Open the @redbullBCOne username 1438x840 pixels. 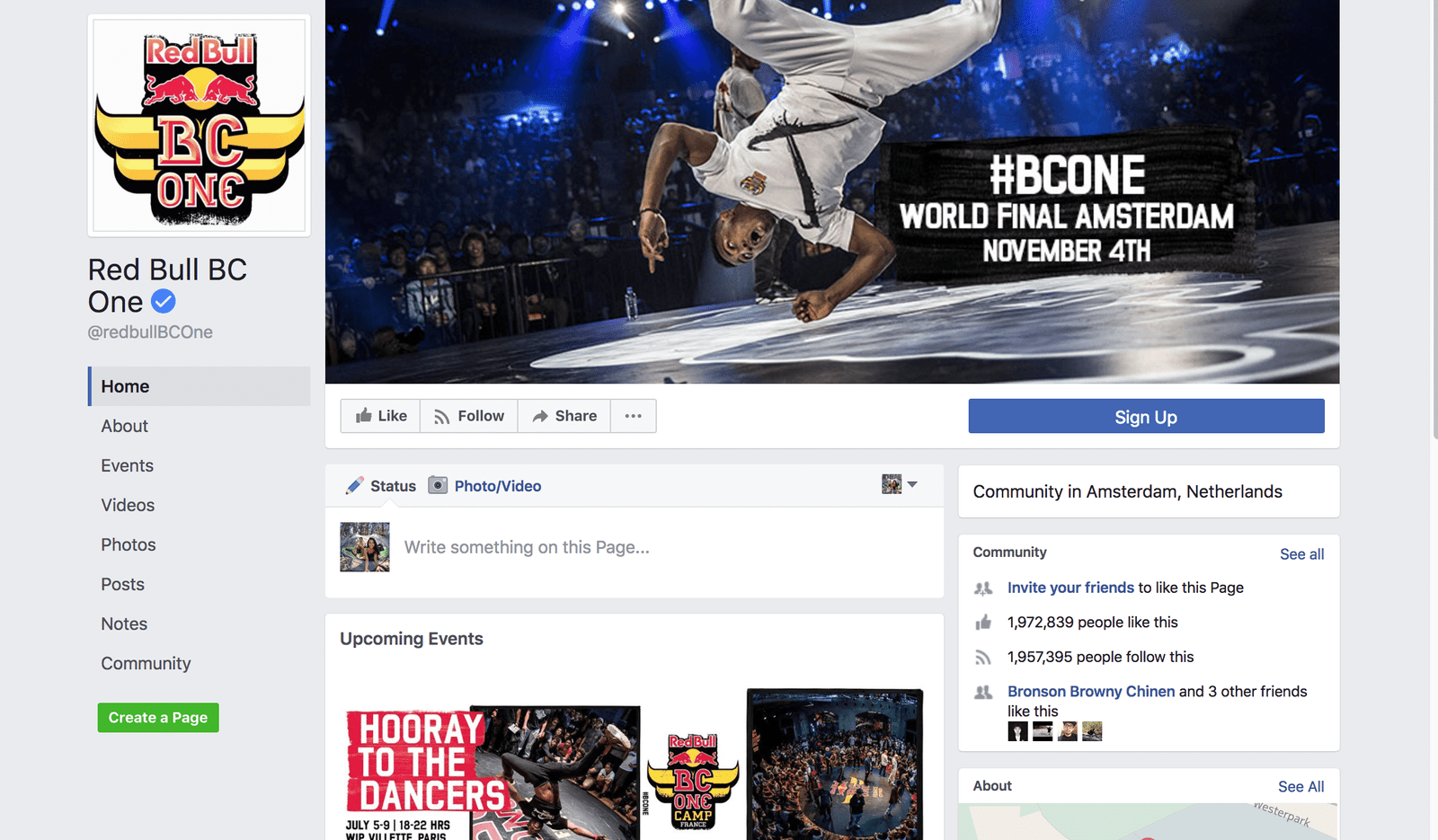(150, 332)
